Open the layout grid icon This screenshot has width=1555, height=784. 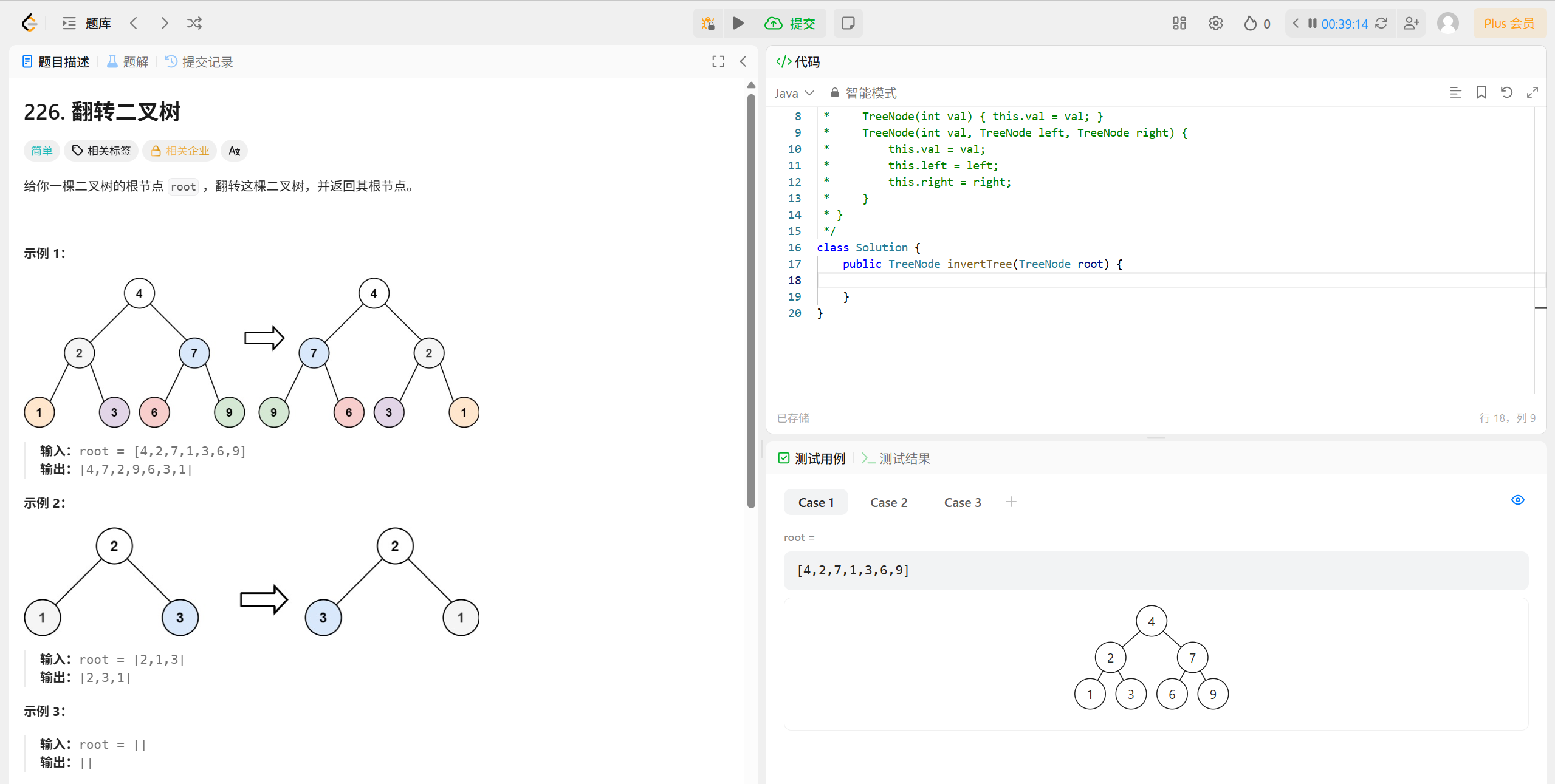coord(1179,23)
